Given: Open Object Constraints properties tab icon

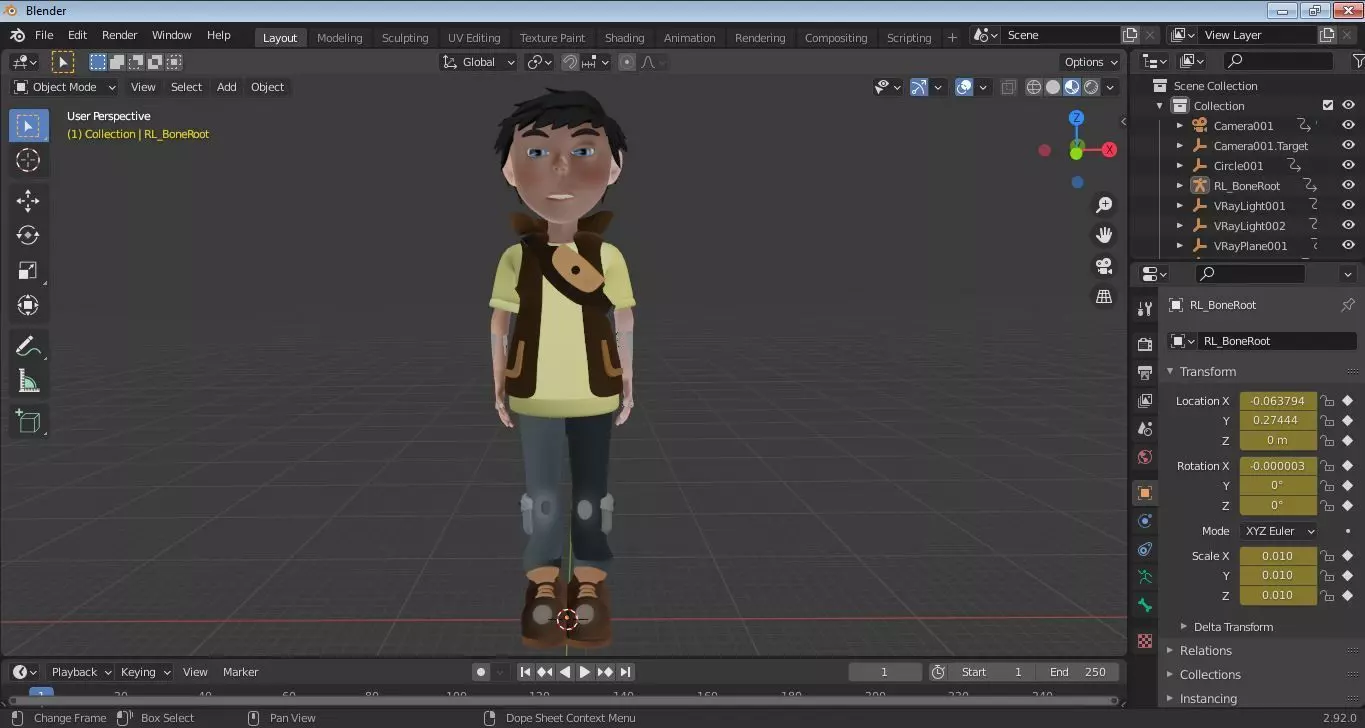Looking at the screenshot, I should click(1145, 549).
